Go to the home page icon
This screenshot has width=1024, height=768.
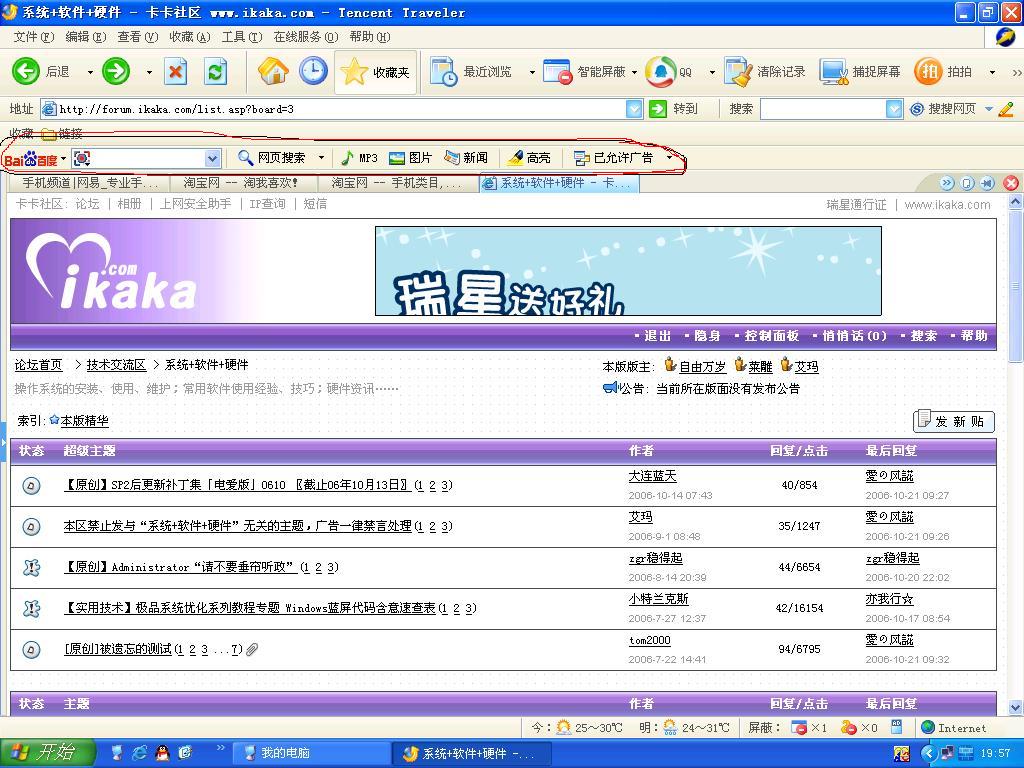(x=273, y=71)
